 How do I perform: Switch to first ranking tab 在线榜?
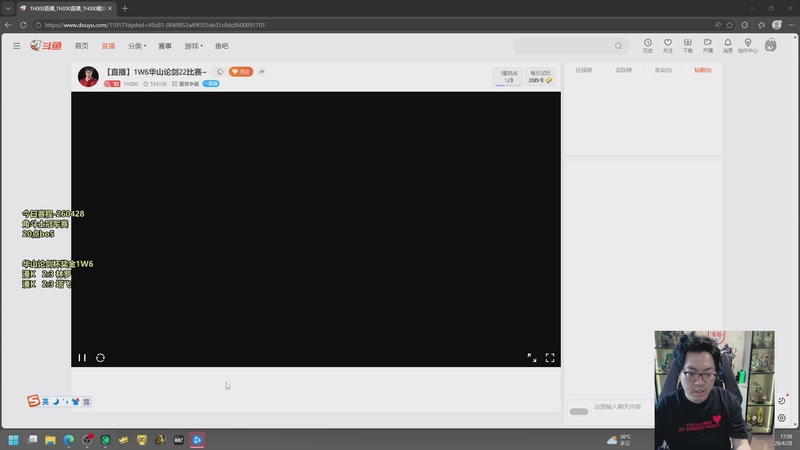click(584, 70)
